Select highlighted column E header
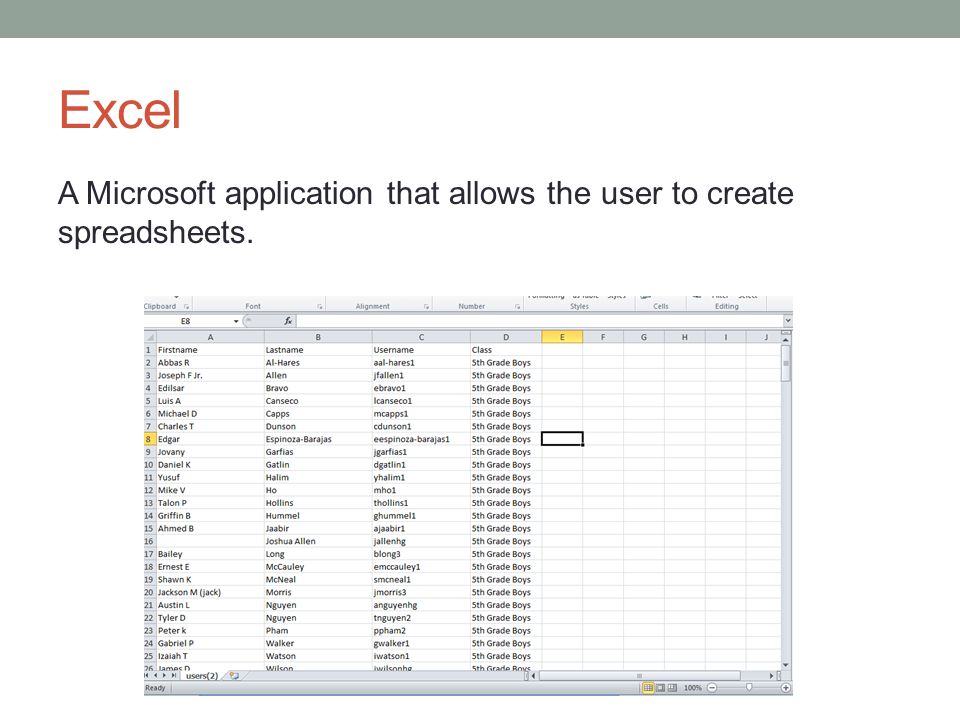 [562, 337]
